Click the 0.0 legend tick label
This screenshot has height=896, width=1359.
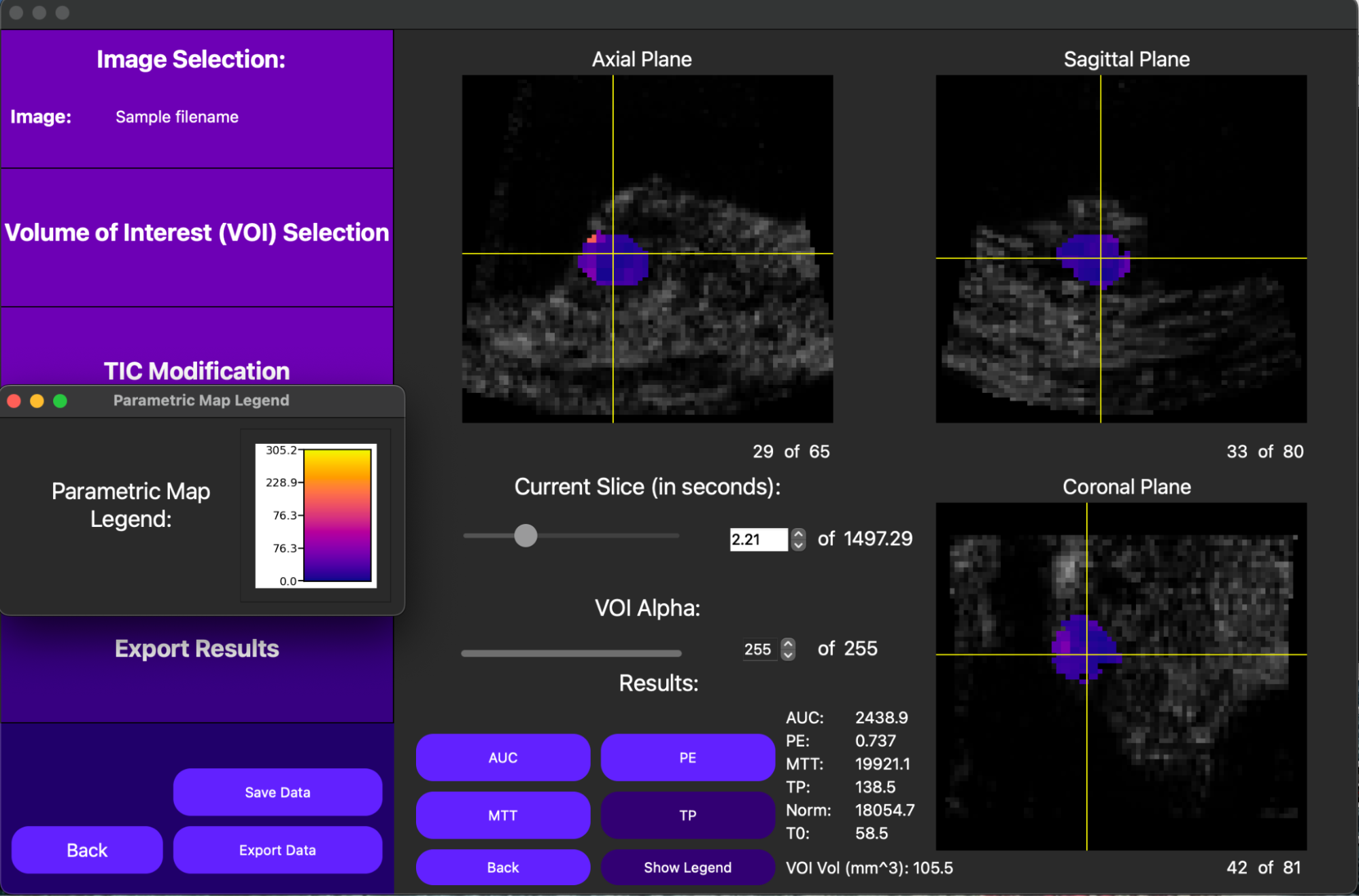[288, 581]
